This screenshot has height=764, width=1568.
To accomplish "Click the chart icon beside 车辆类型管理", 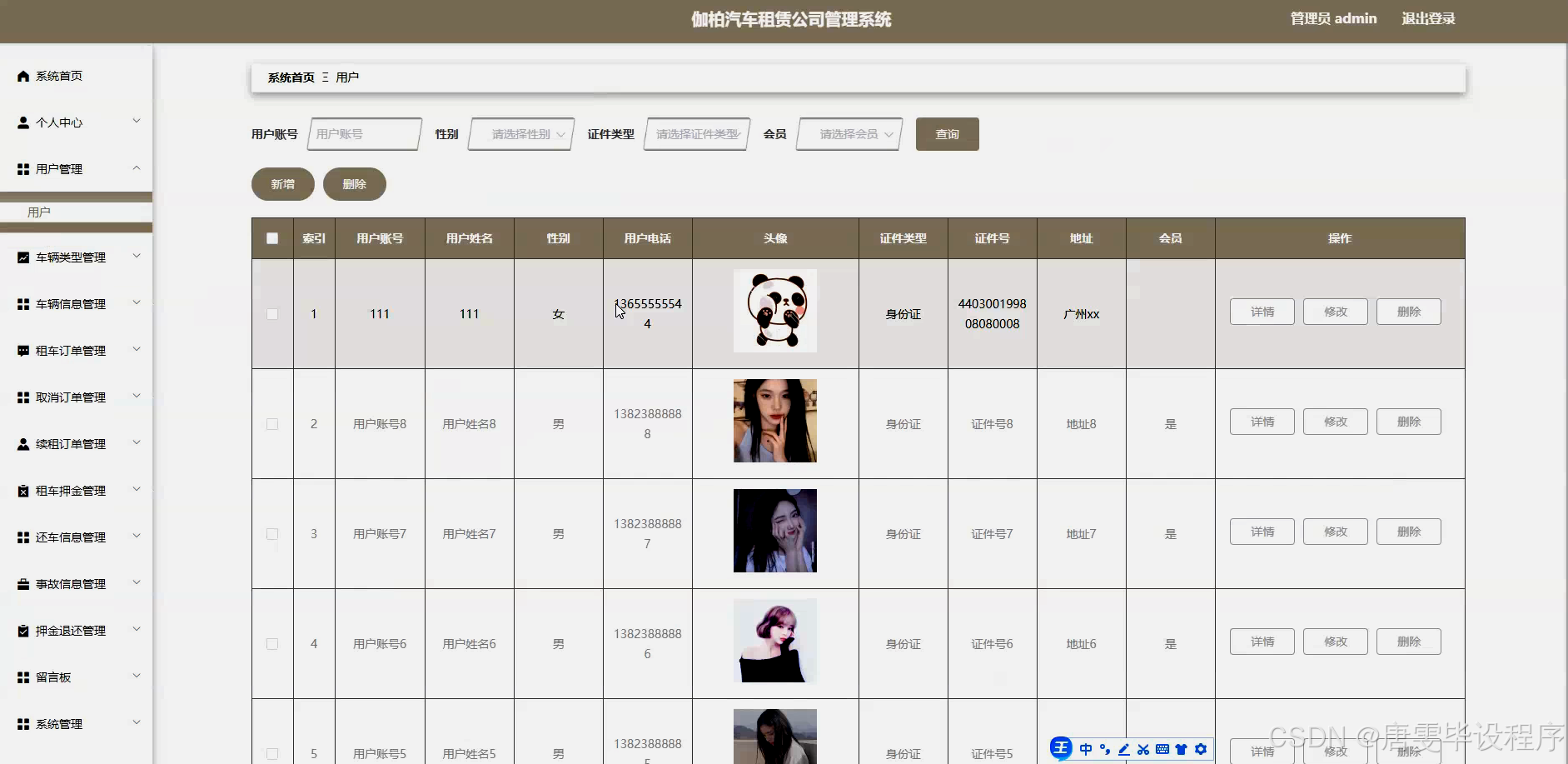I will coord(23,257).
